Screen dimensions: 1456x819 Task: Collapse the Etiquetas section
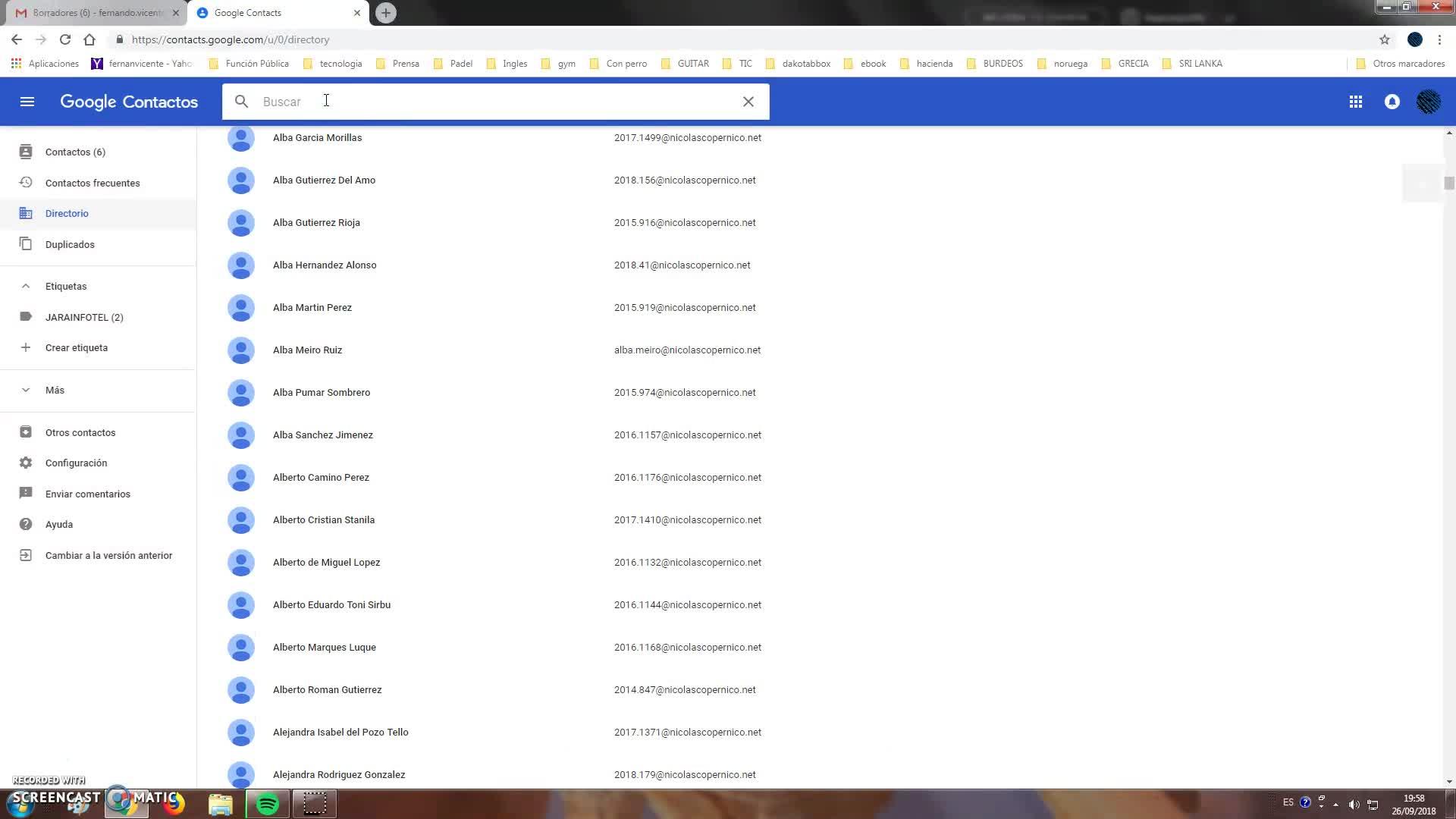coord(26,286)
